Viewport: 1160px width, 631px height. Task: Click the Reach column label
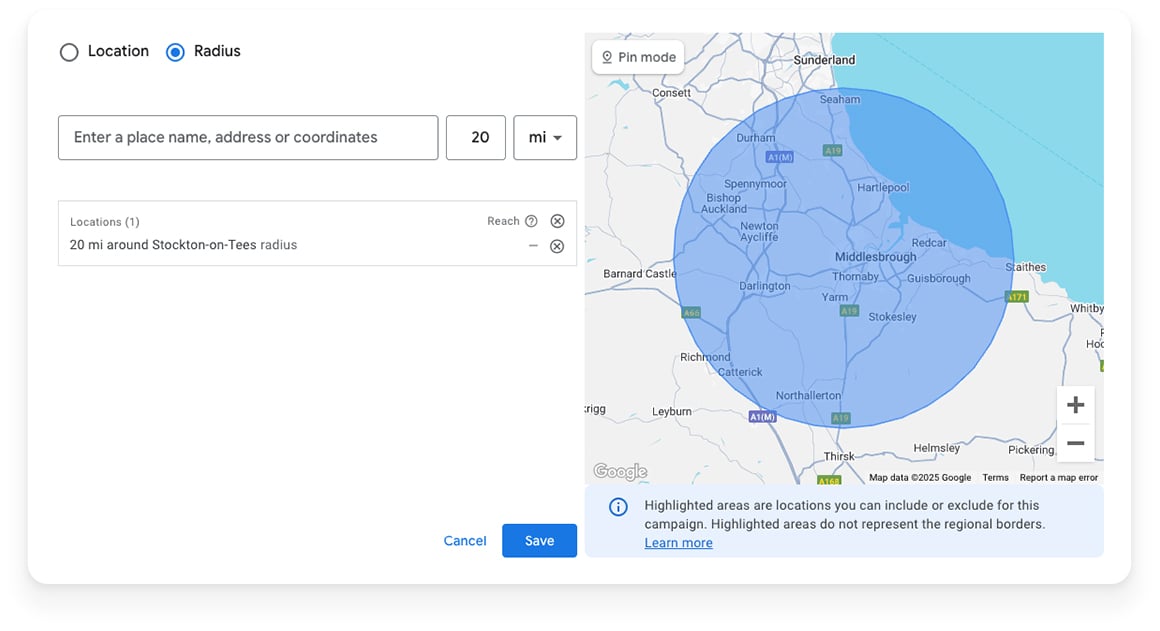503,221
